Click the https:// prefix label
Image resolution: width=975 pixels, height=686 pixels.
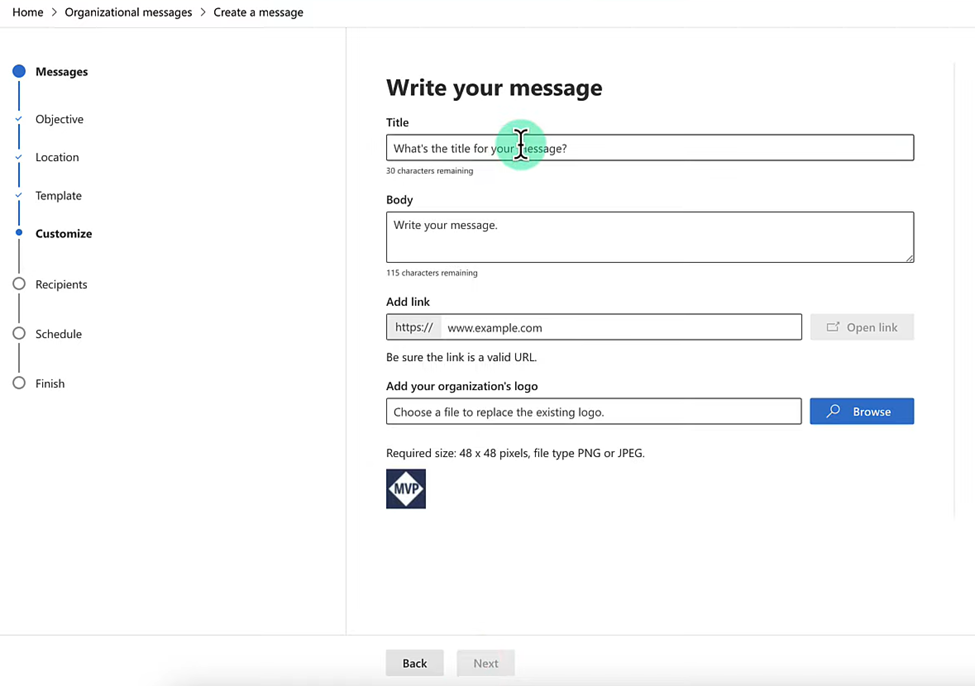414,327
